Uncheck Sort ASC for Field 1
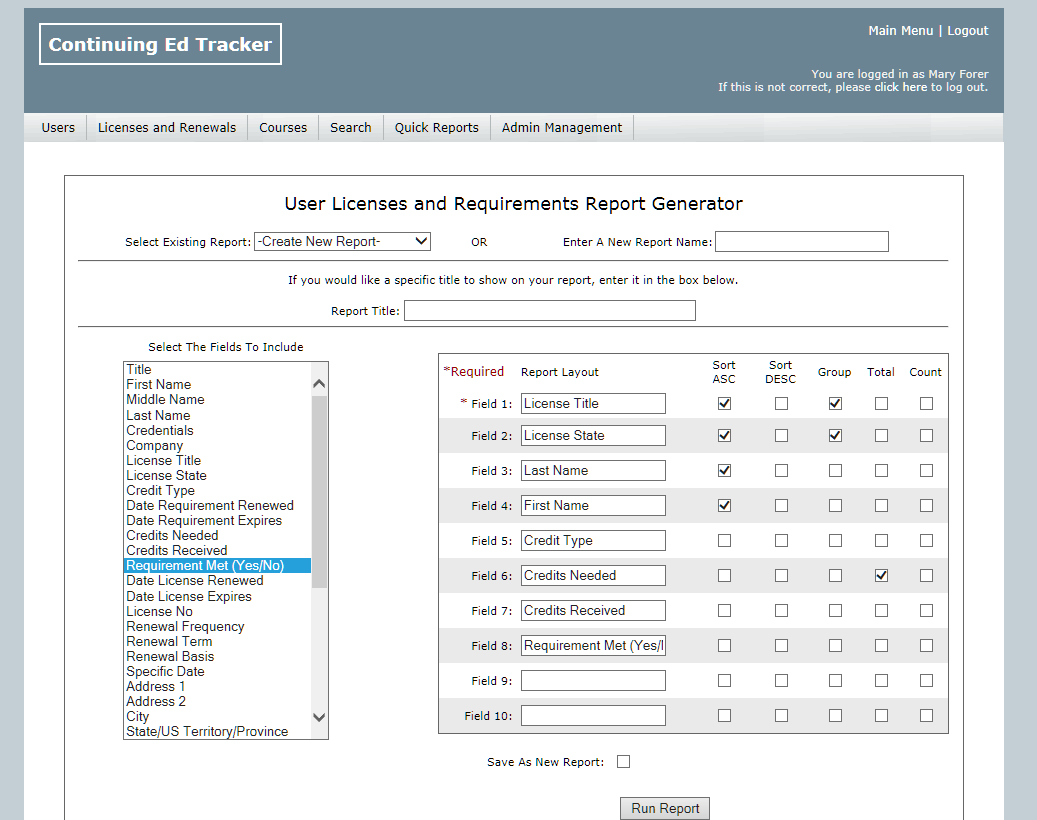This screenshot has height=820, width=1037. click(x=724, y=404)
